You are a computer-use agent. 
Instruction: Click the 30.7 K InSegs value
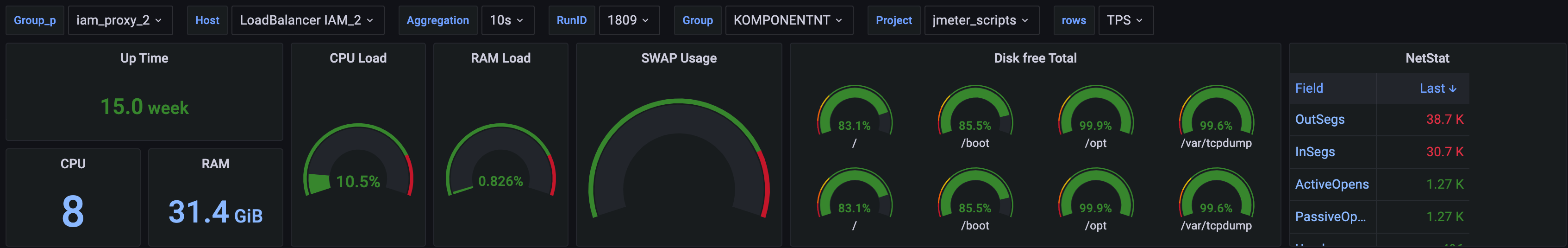coord(1444,152)
